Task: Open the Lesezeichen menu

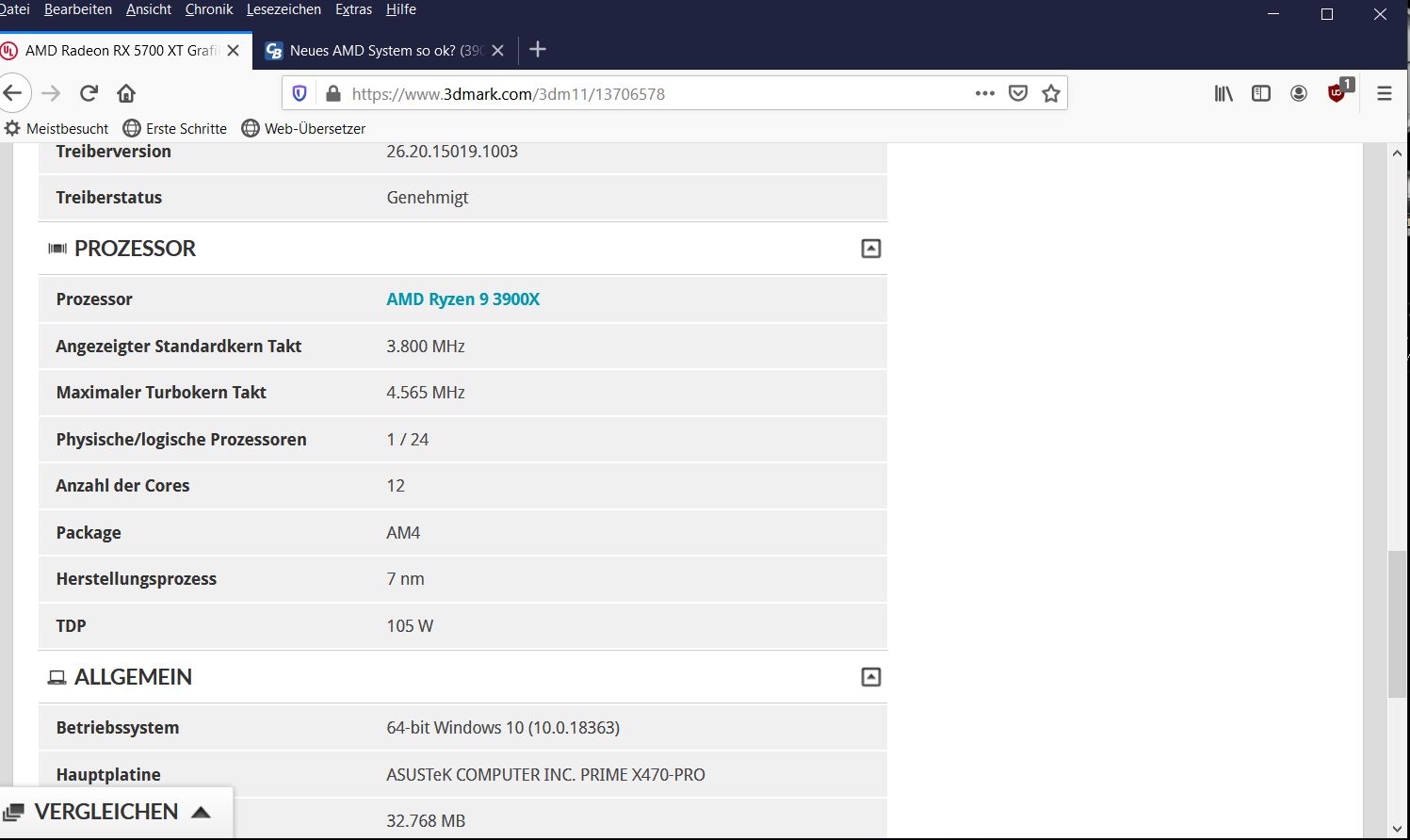Action: [x=284, y=9]
